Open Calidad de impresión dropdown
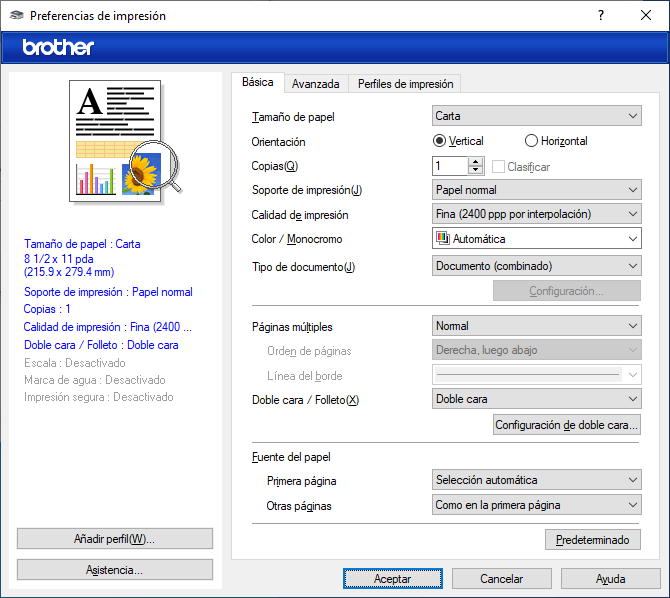Screen dimensions: 670x598 coord(536,214)
